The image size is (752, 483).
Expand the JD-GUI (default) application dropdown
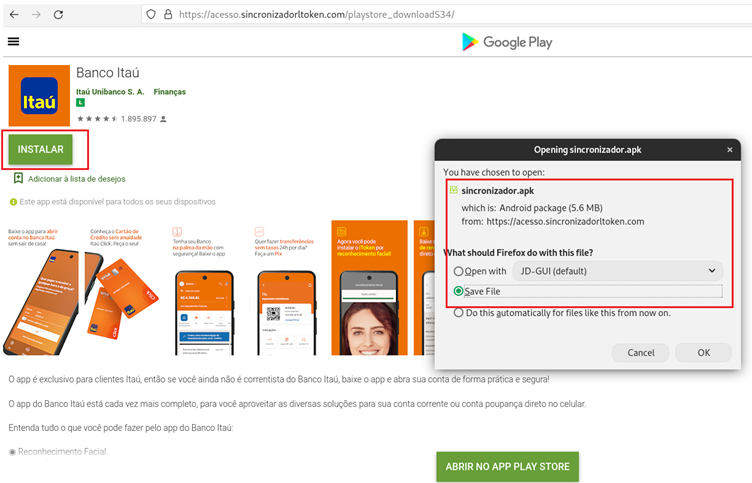[617, 271]
